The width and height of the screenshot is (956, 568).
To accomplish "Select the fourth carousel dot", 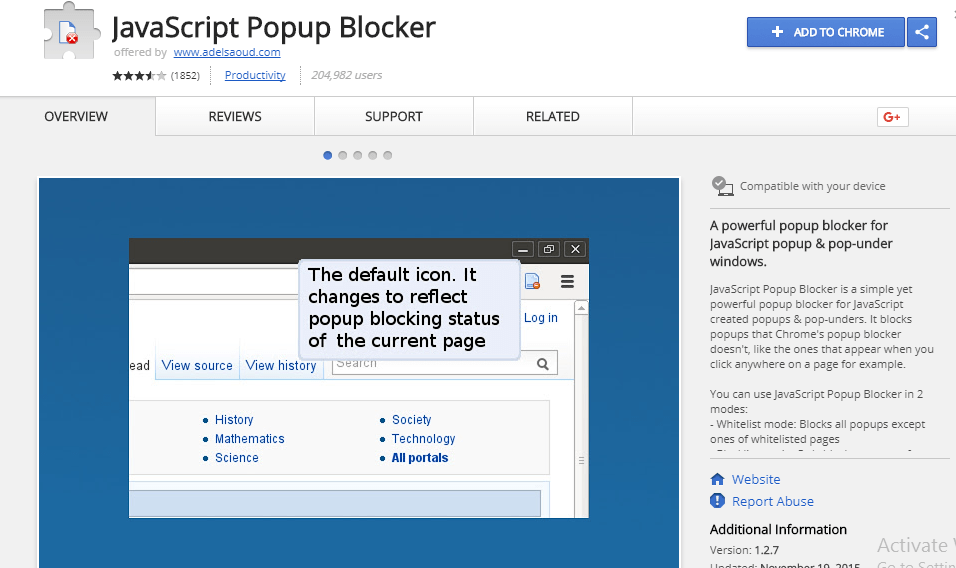I will [x=373, y=155].
